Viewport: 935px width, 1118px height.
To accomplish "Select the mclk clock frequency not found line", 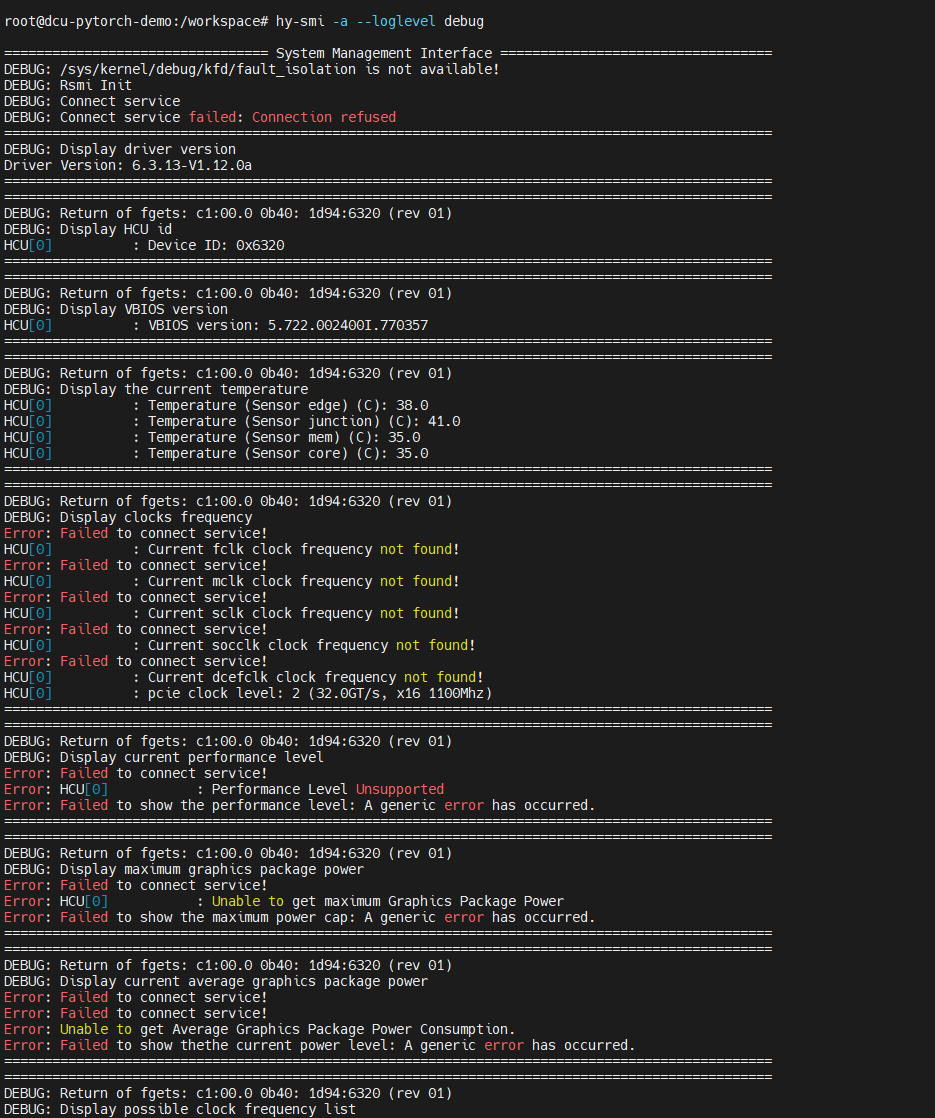I will (x=232, y=582).
